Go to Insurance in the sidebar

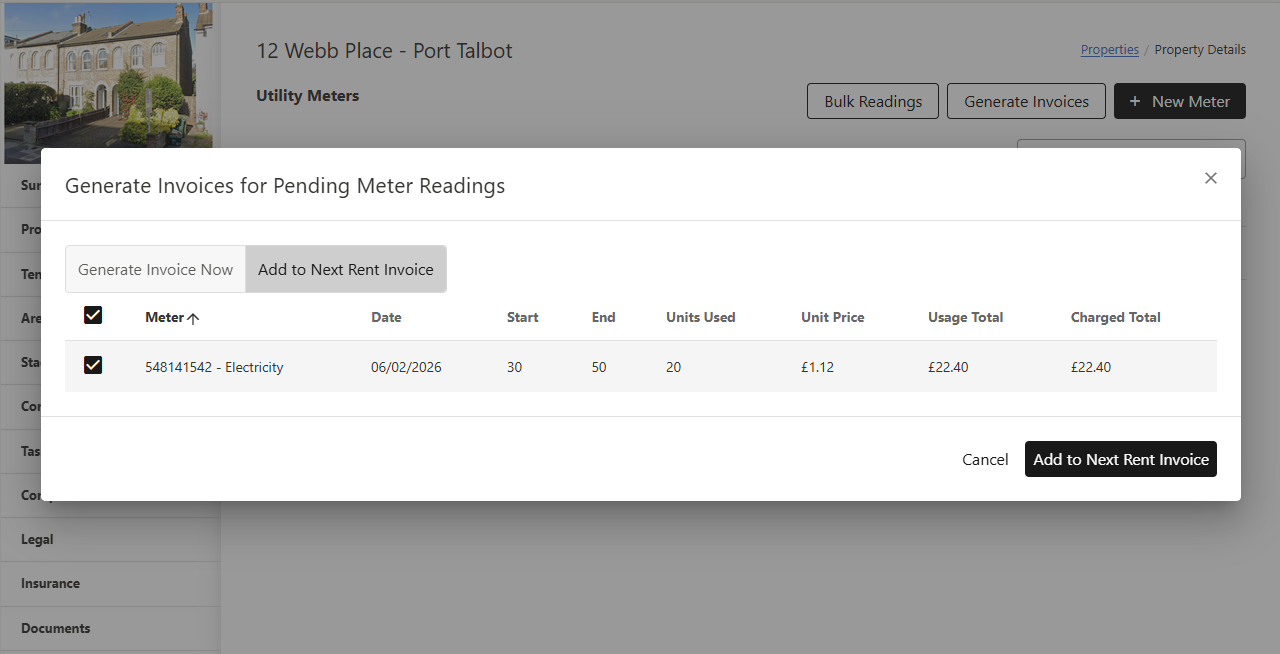(x=50, y=583)
